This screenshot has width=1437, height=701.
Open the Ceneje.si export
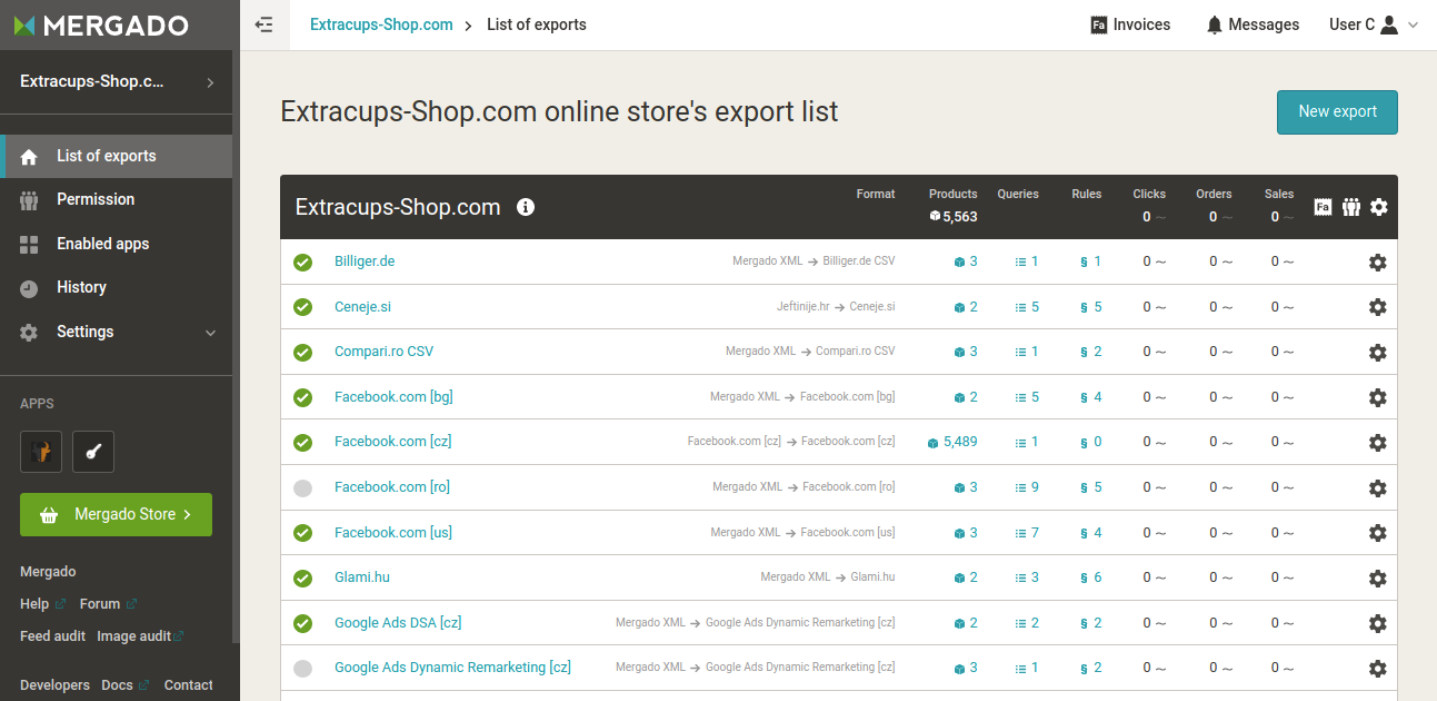(x=362, y=307)
